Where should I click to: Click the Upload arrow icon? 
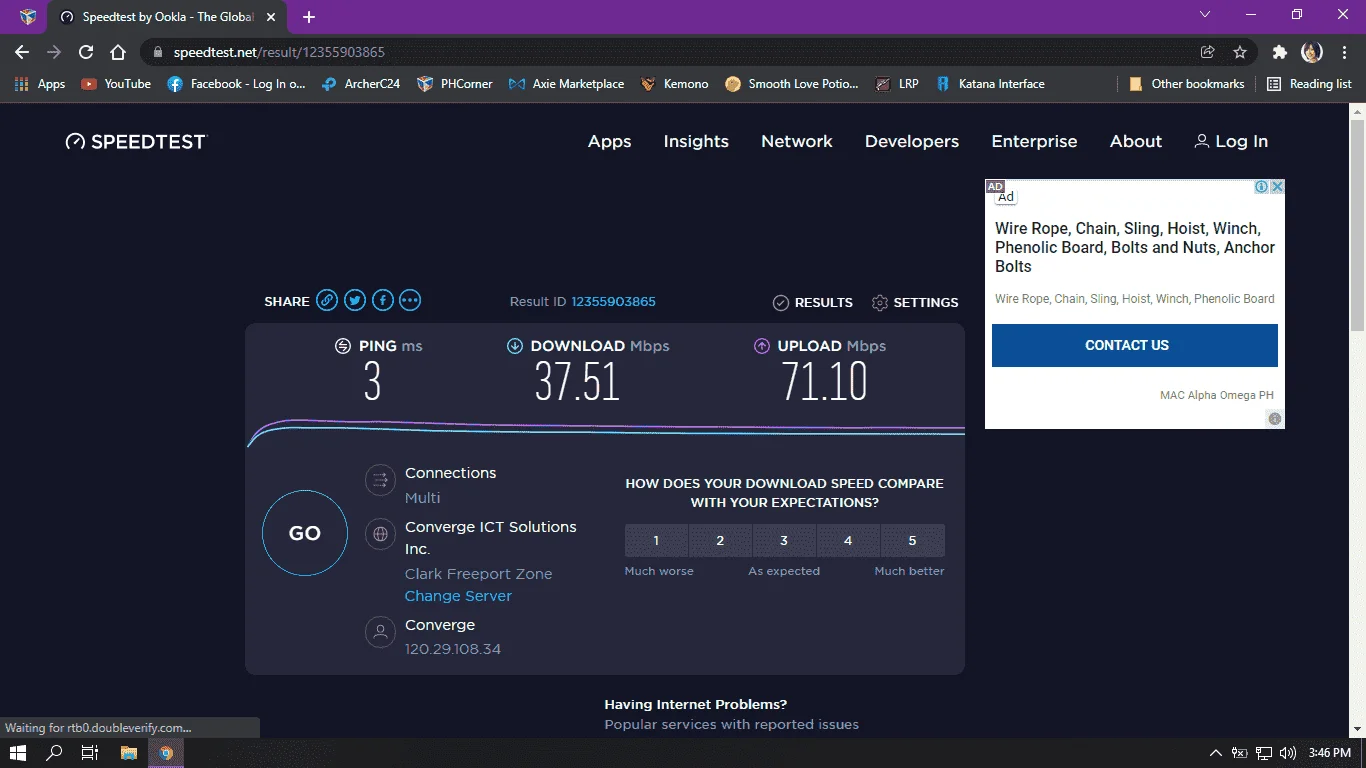762,346
